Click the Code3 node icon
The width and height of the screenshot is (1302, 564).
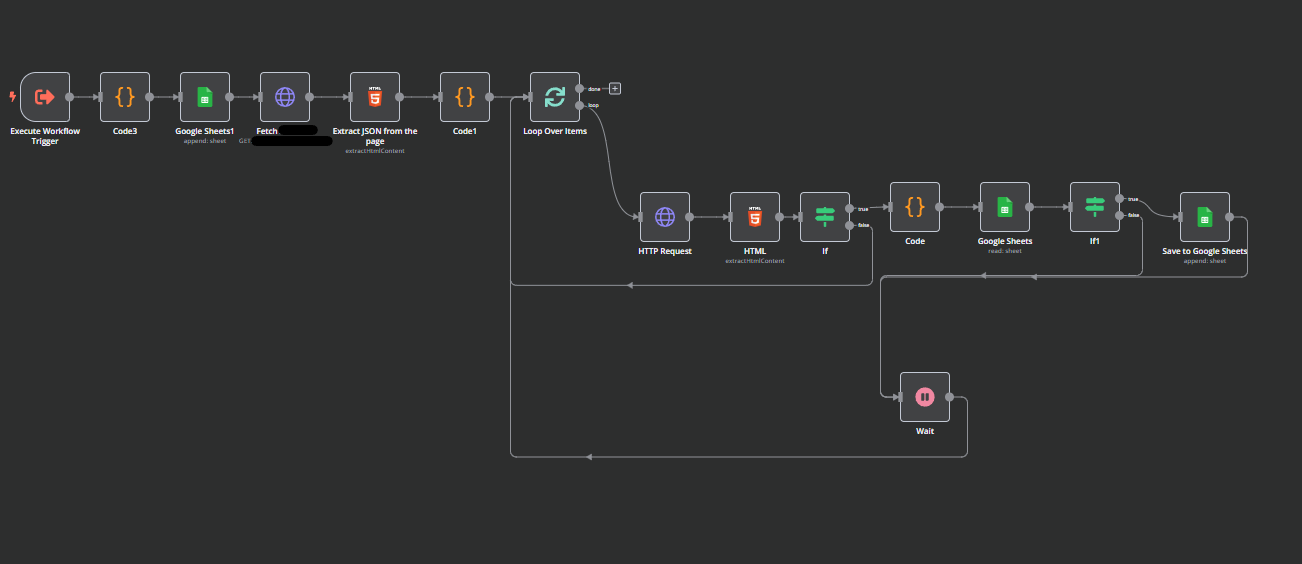pyautogui.click(x=125, y=97)
